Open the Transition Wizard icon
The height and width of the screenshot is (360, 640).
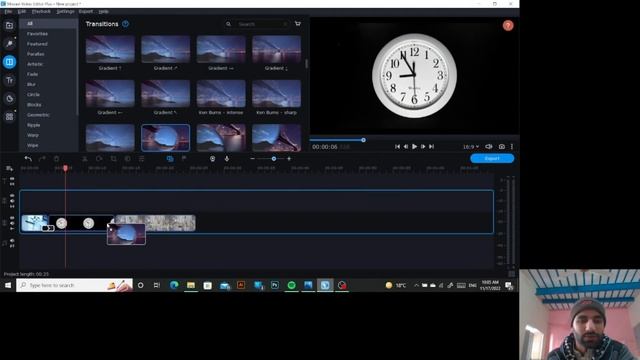coord(170,158)
